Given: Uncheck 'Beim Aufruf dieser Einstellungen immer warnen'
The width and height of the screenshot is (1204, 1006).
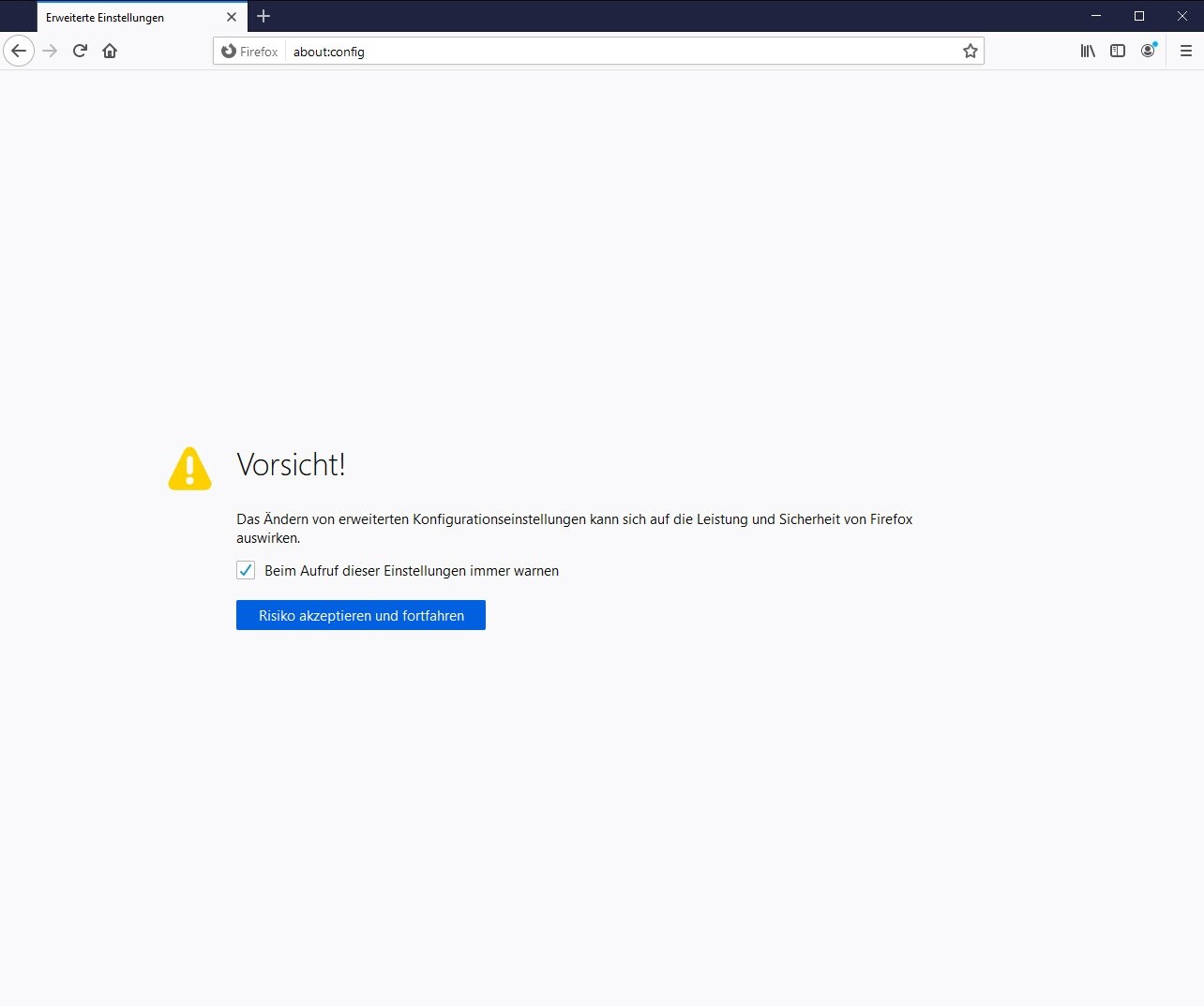Looking at the screenshot, I should pyautogui.click(x=246, y=570).
